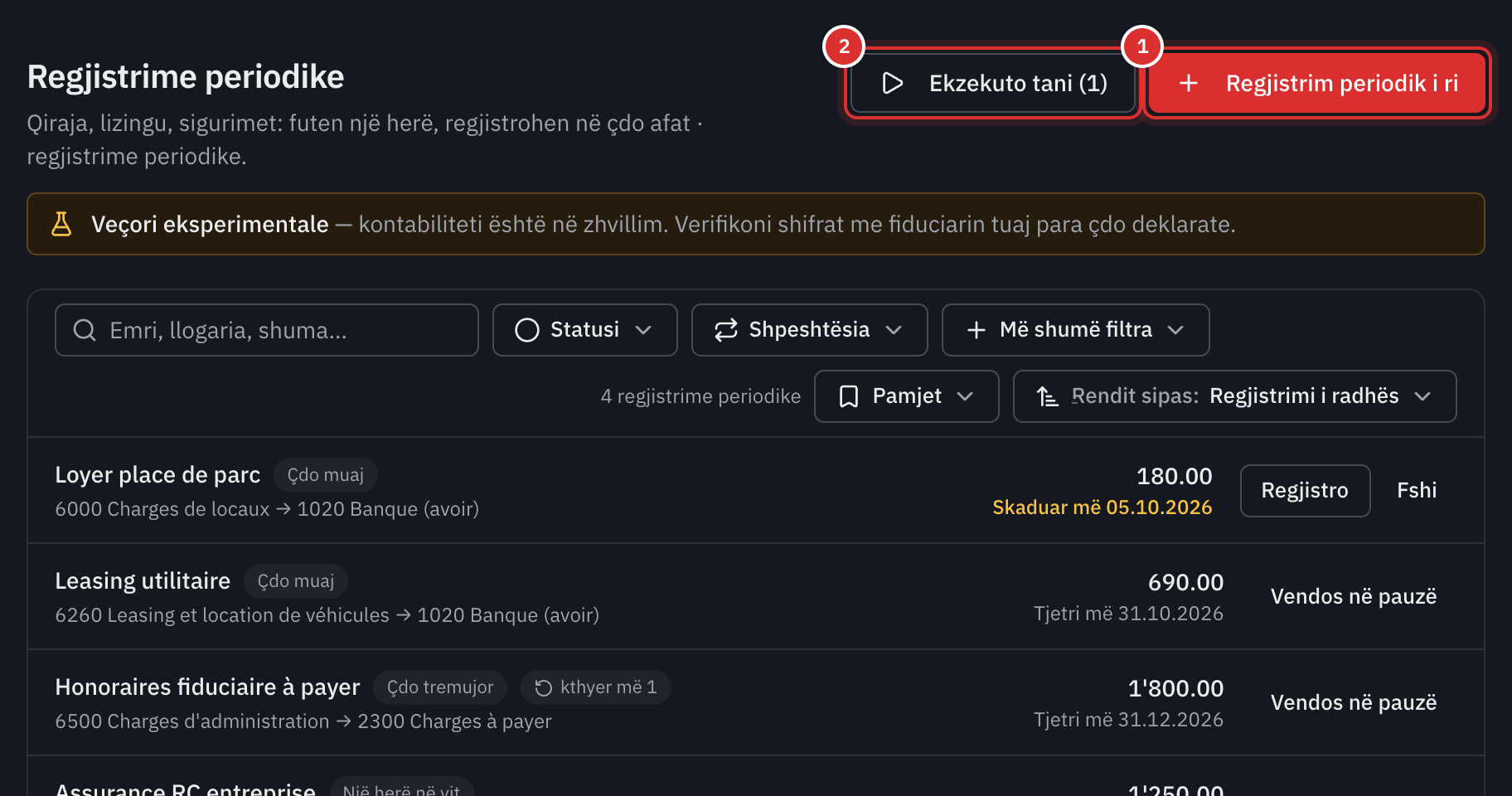The height and width of the screenshot is (796, 1512).
Task: Click the bookmark icon on Pamjet
Action: [849, 396]
